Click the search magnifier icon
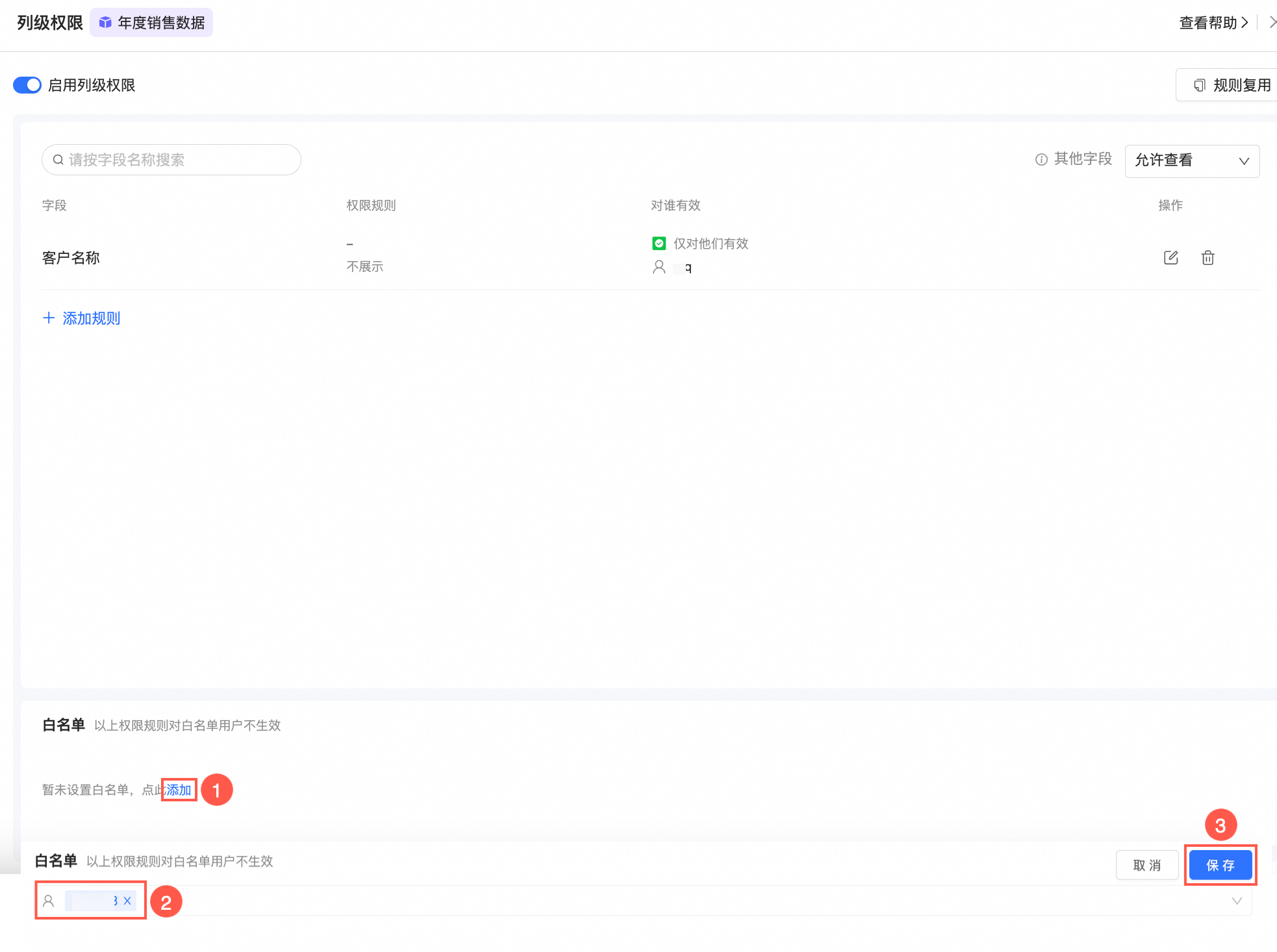1277x952 pixels. point(58,160)
